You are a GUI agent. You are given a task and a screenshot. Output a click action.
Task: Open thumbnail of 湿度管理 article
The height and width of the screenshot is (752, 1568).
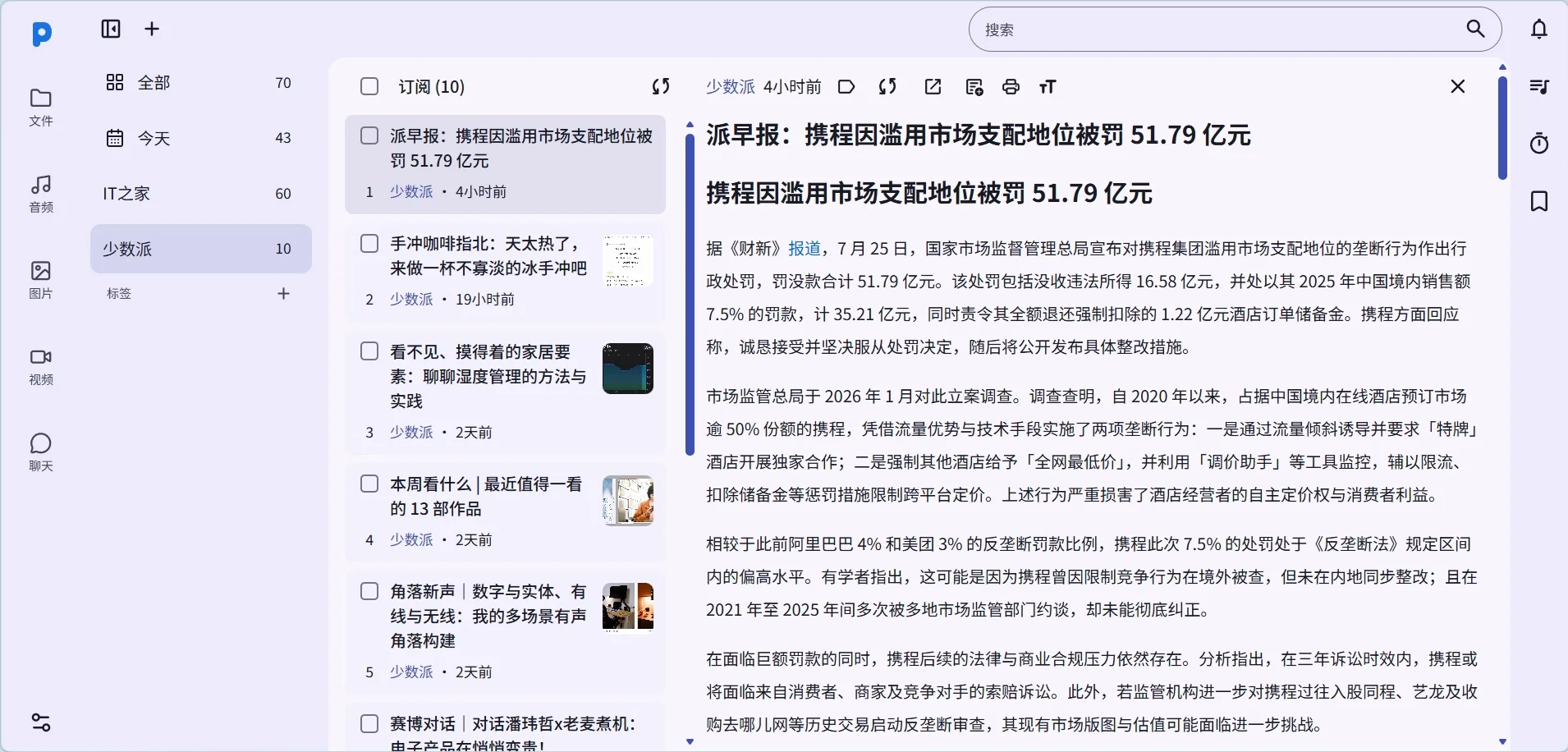[x=628, y=369]
